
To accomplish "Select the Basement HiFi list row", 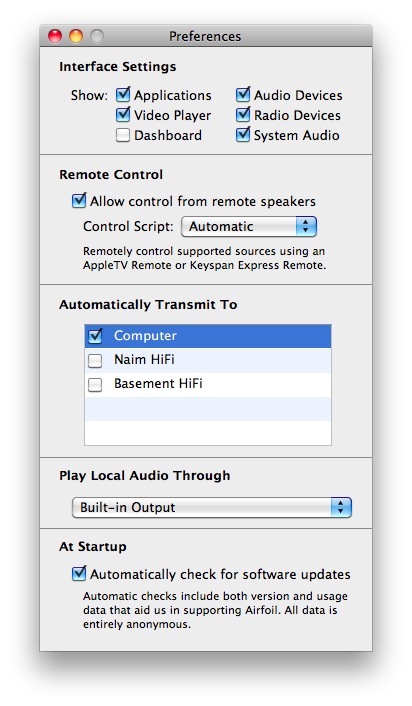I will click(x=208, y=385).
